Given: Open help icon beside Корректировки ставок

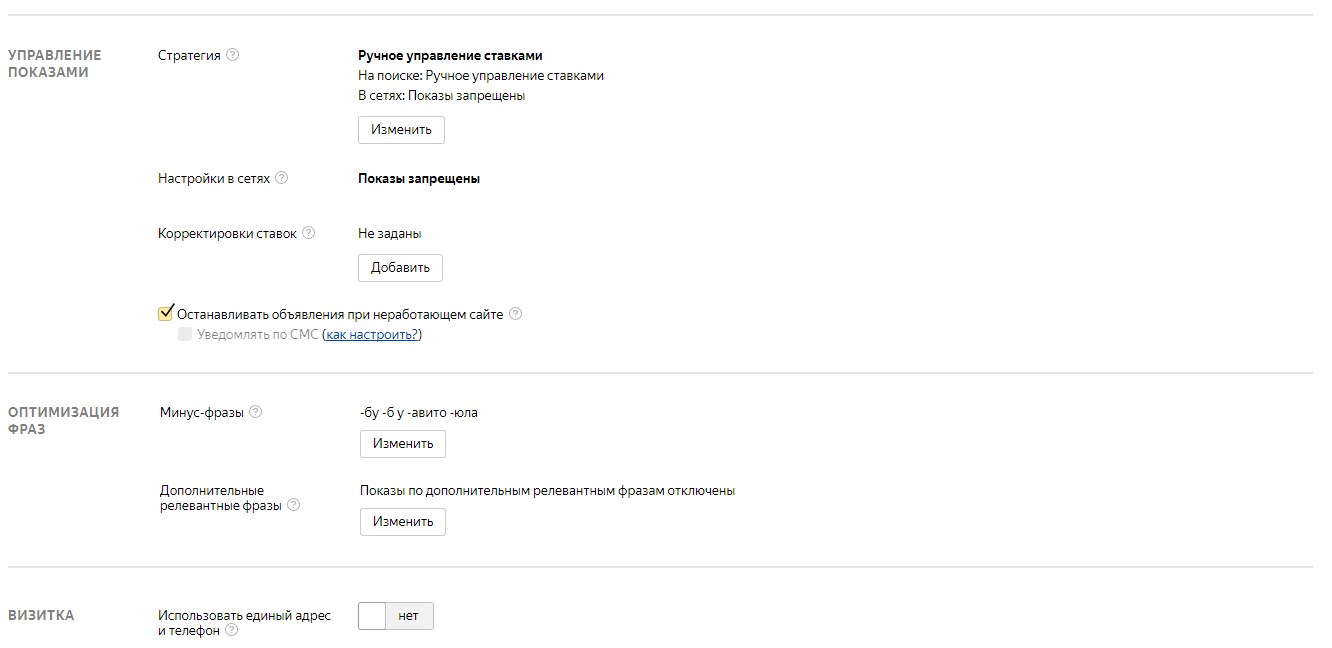Looking at the screenshot, I should click(309, 233).
